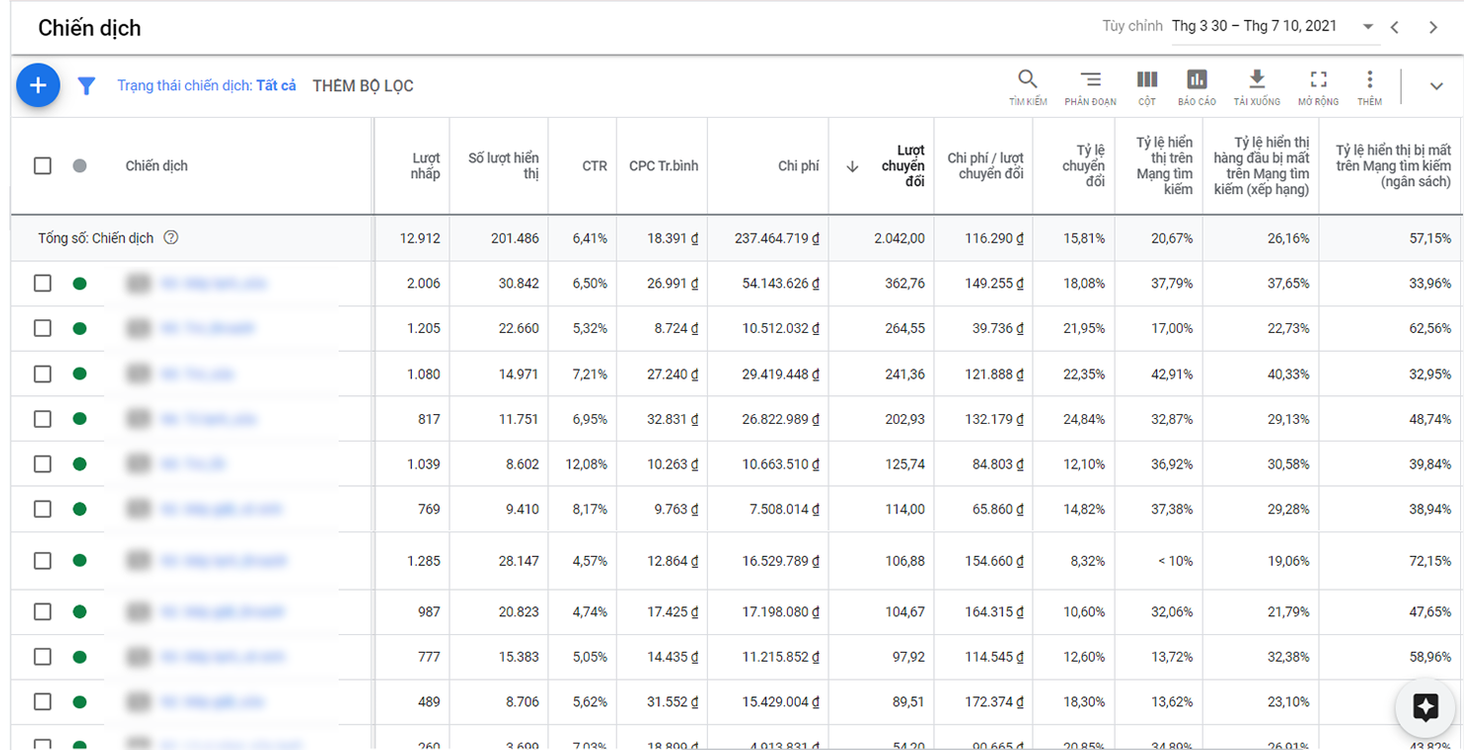This screenshot has height=750, width=1469.
Task: Sort by the Lượt chuyển đổi column
Action: (x=903, y=166)
